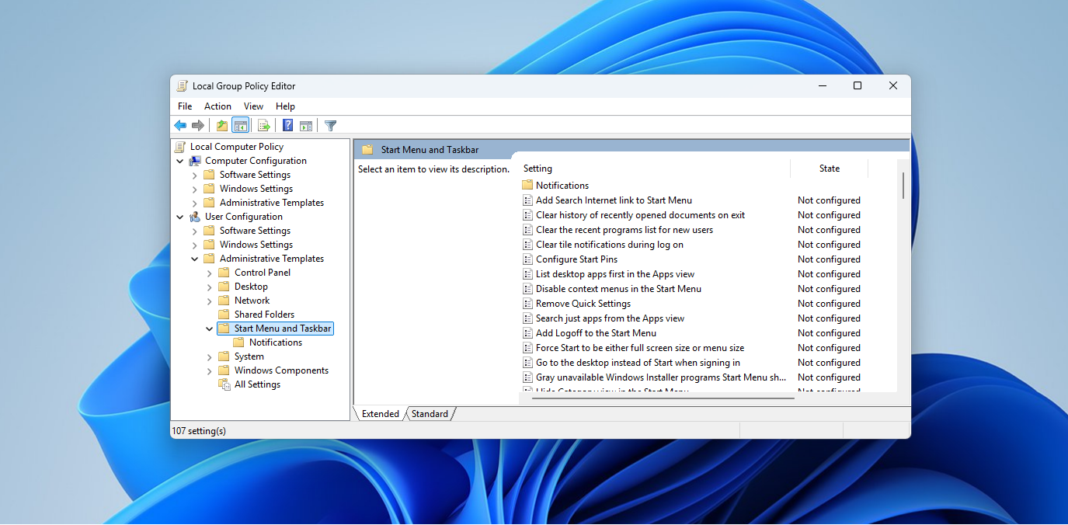Open Help via the question mark icon
Viewport: 1068px width, 525px height.
(x=288, y=125)
